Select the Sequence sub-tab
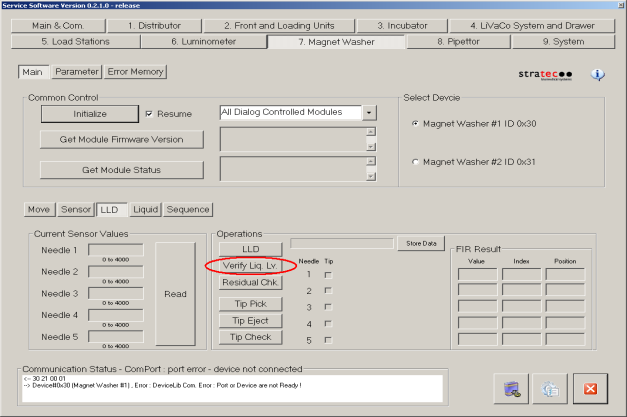Viewport: 627px width, 417px height. [x=188, y=209]
